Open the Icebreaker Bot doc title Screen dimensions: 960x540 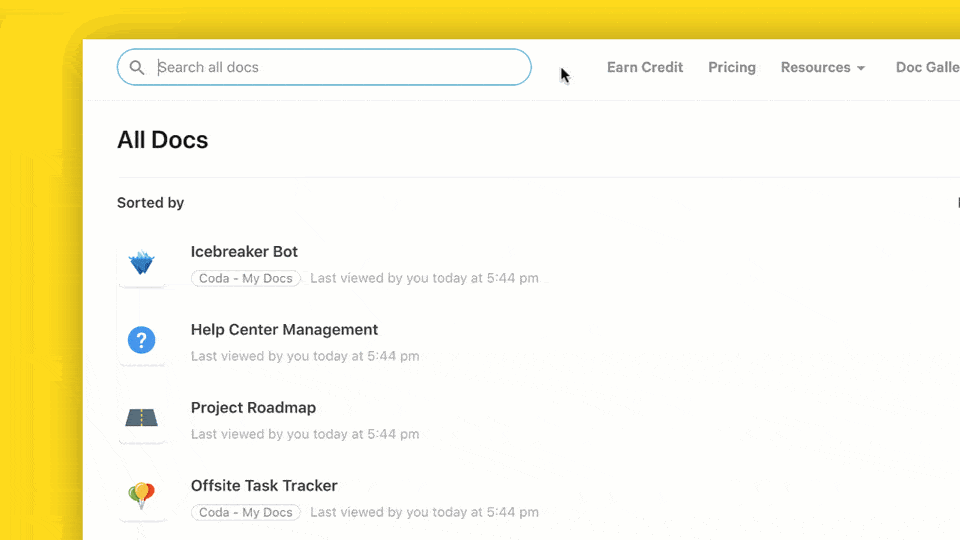[244, 252]
